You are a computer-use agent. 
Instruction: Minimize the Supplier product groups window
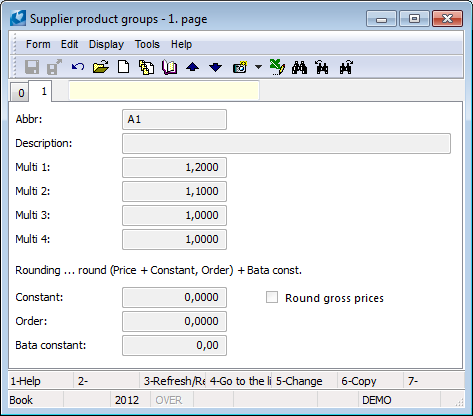pos(381,18)
